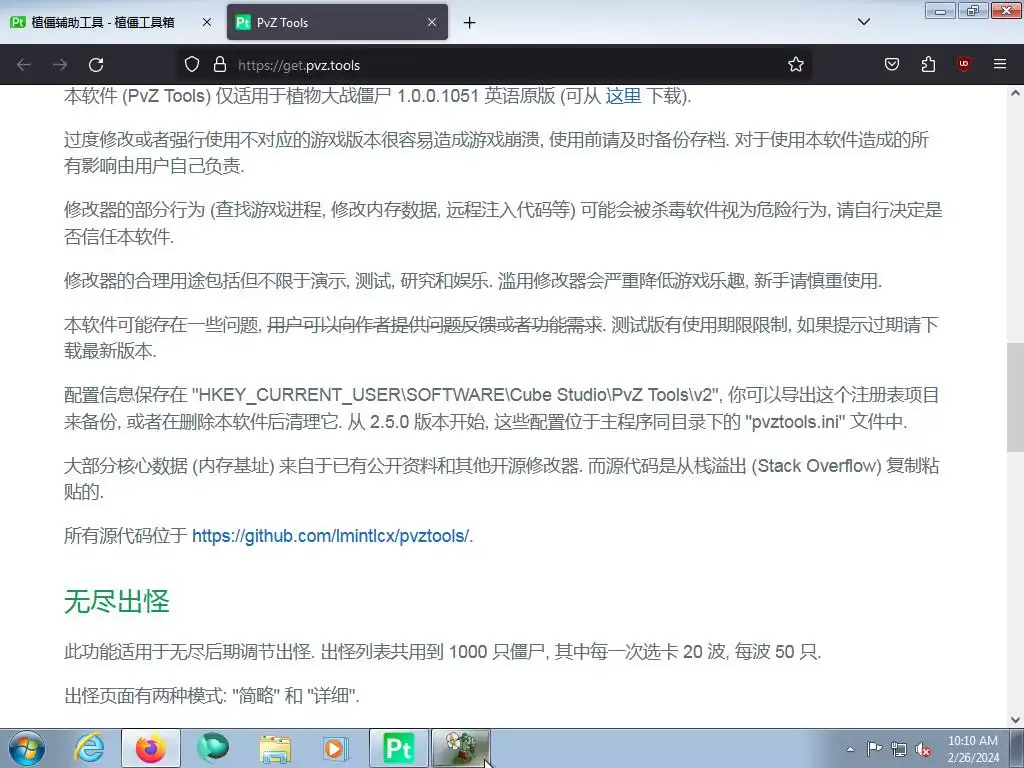
Task: Follow the 这里 download link
Action: pos(623,96)
